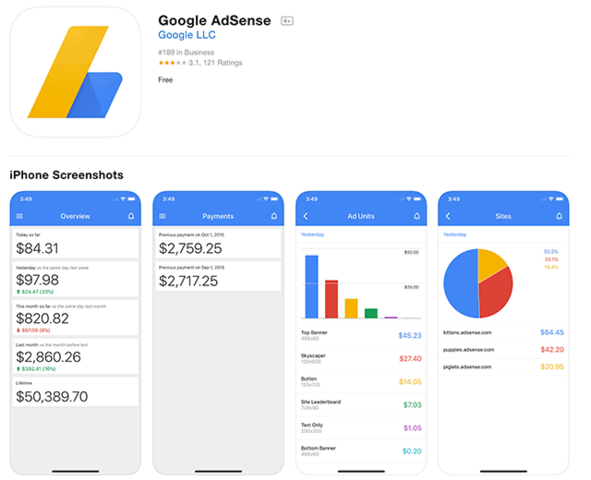Open the This month $820.82 card

[75, 318]
